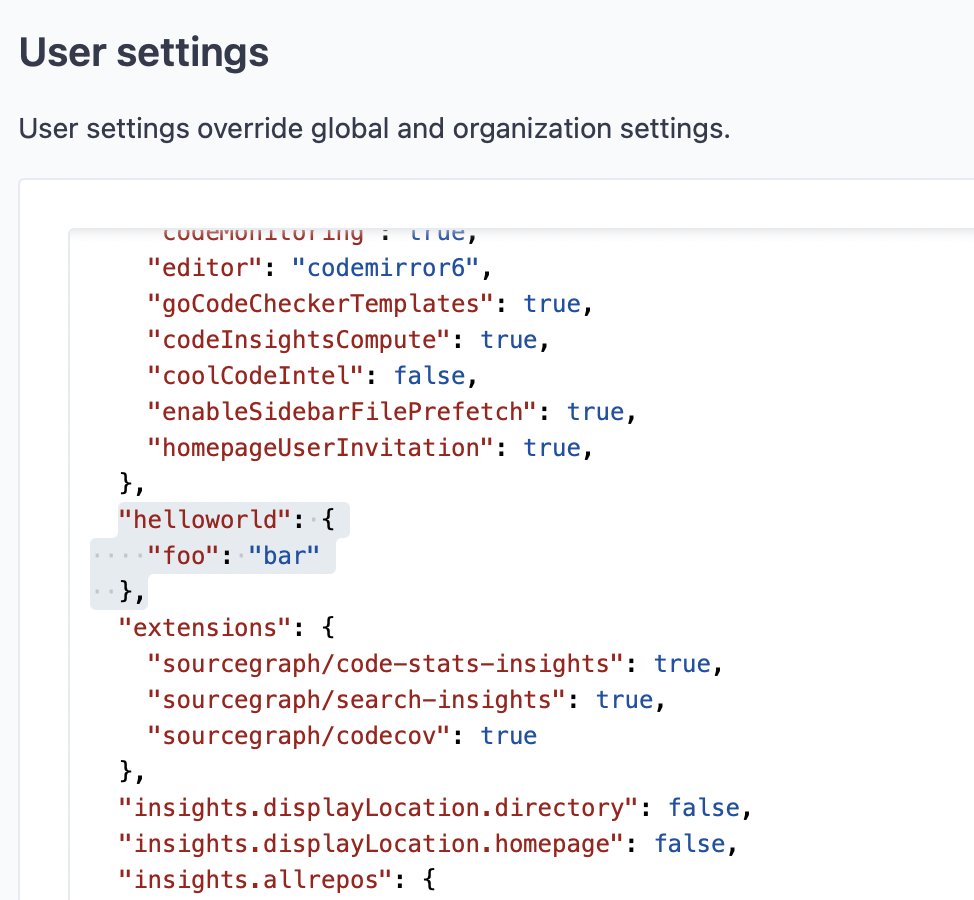Screen dimensions: 974x900
Task: Click the true value of search-insights
Action: [x=625, y=700]
